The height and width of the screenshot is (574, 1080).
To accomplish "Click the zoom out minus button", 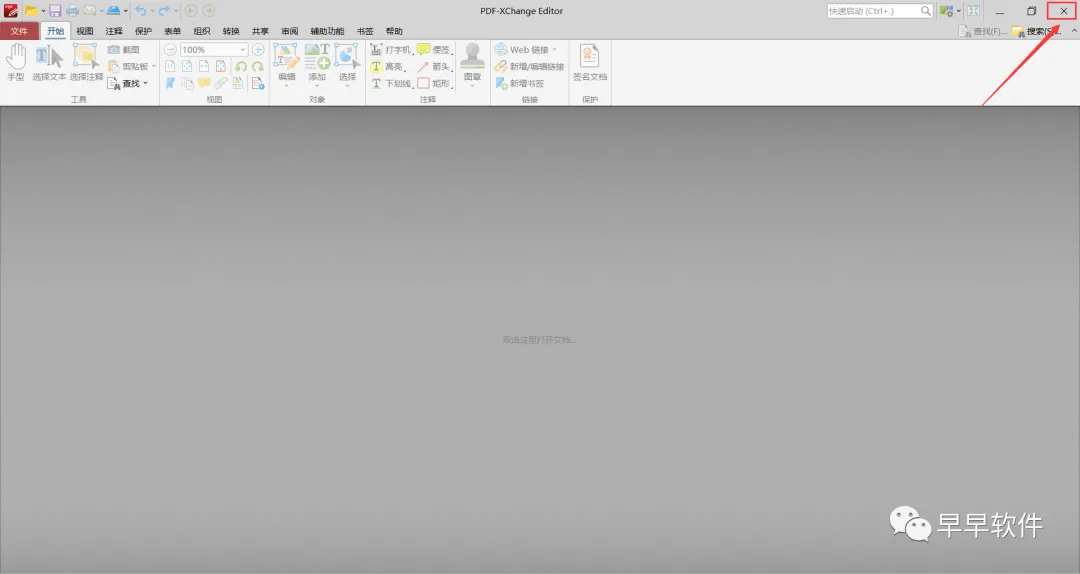I will coord(170,50).
